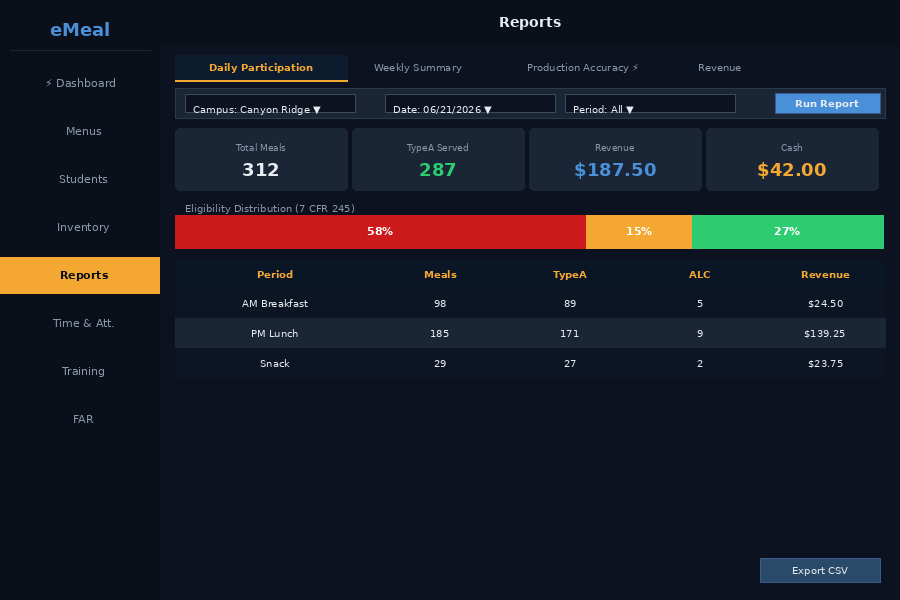Click the Reports page title

point(530,22)
